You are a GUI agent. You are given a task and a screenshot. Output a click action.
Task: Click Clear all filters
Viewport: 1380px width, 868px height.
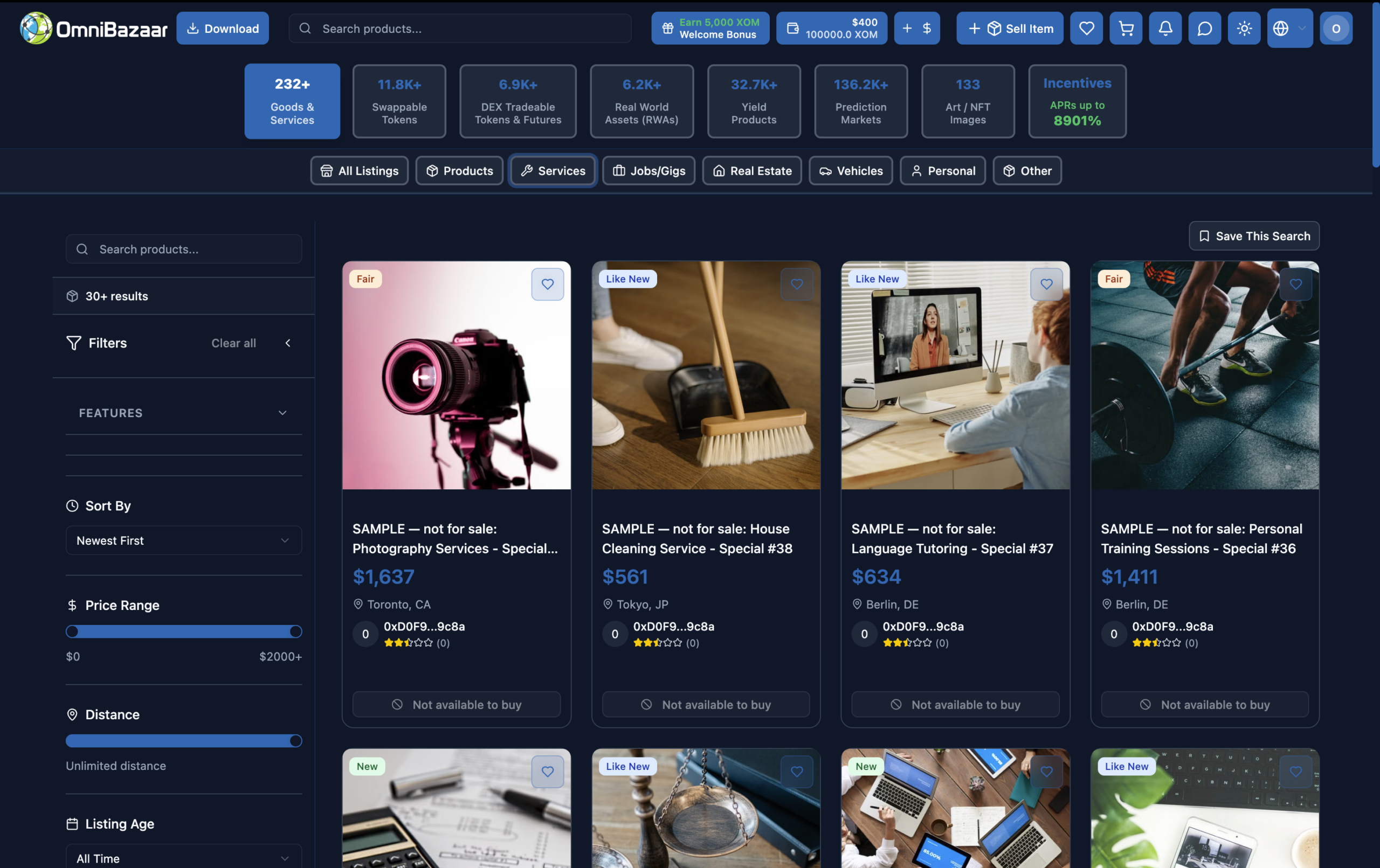[x=234, y=343]
